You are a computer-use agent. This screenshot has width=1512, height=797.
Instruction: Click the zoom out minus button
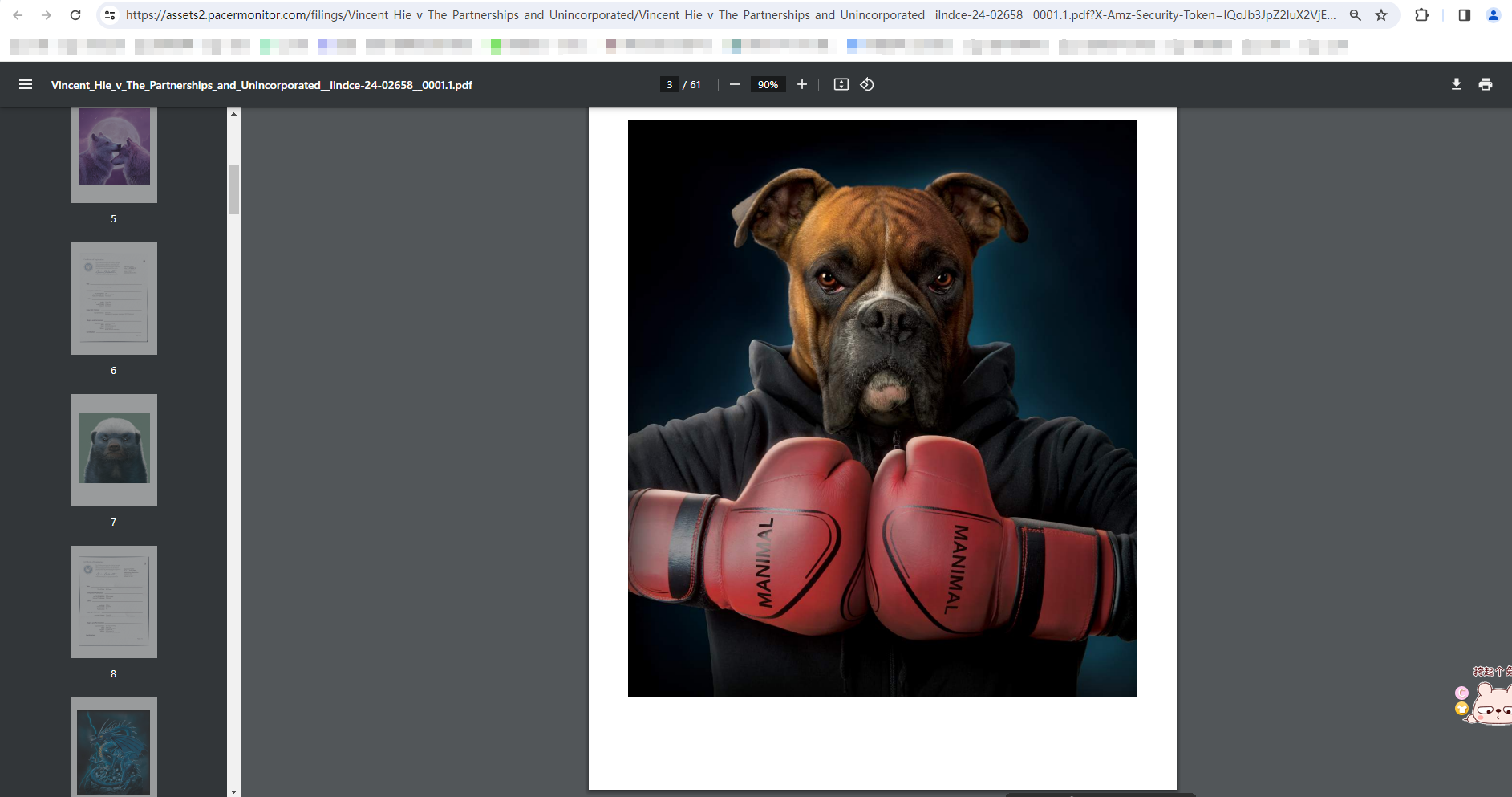click(734, 84)
